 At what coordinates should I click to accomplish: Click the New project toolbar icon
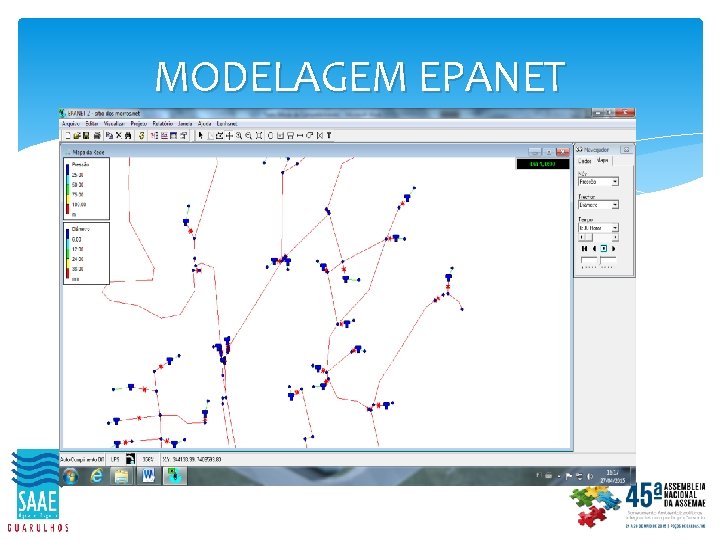[x=68, y=135]
